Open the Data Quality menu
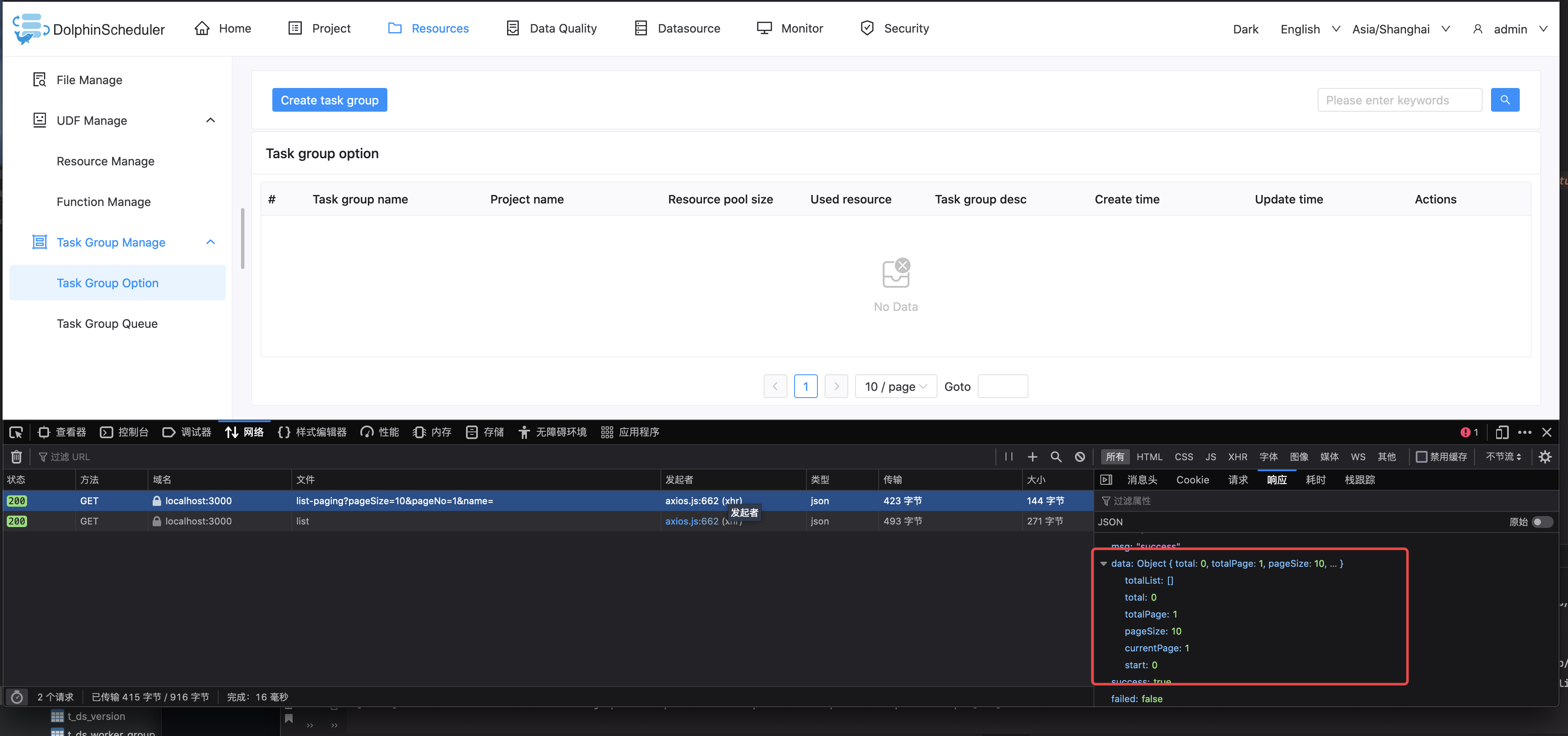This screenshot has width=1568, height=736. (551, 29)
